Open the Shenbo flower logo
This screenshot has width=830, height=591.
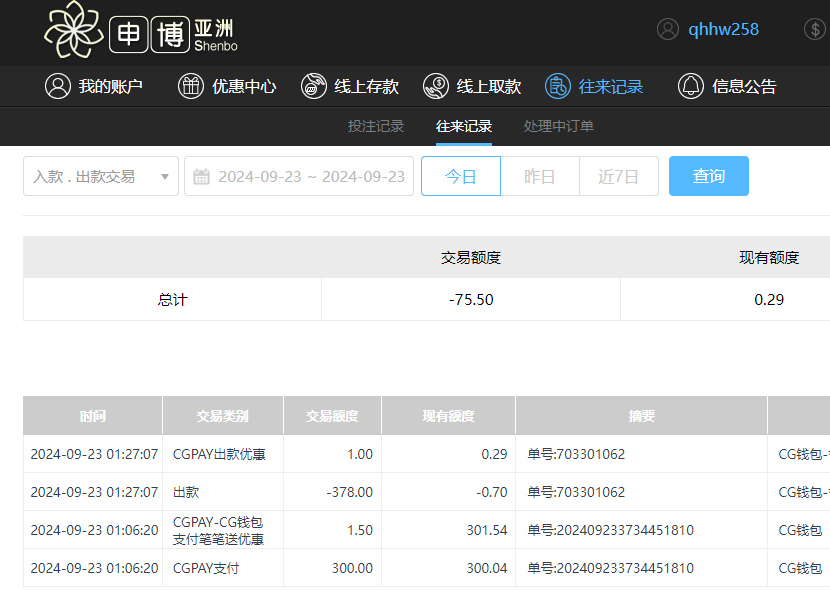pyautogui.click(x=75, y=30)
